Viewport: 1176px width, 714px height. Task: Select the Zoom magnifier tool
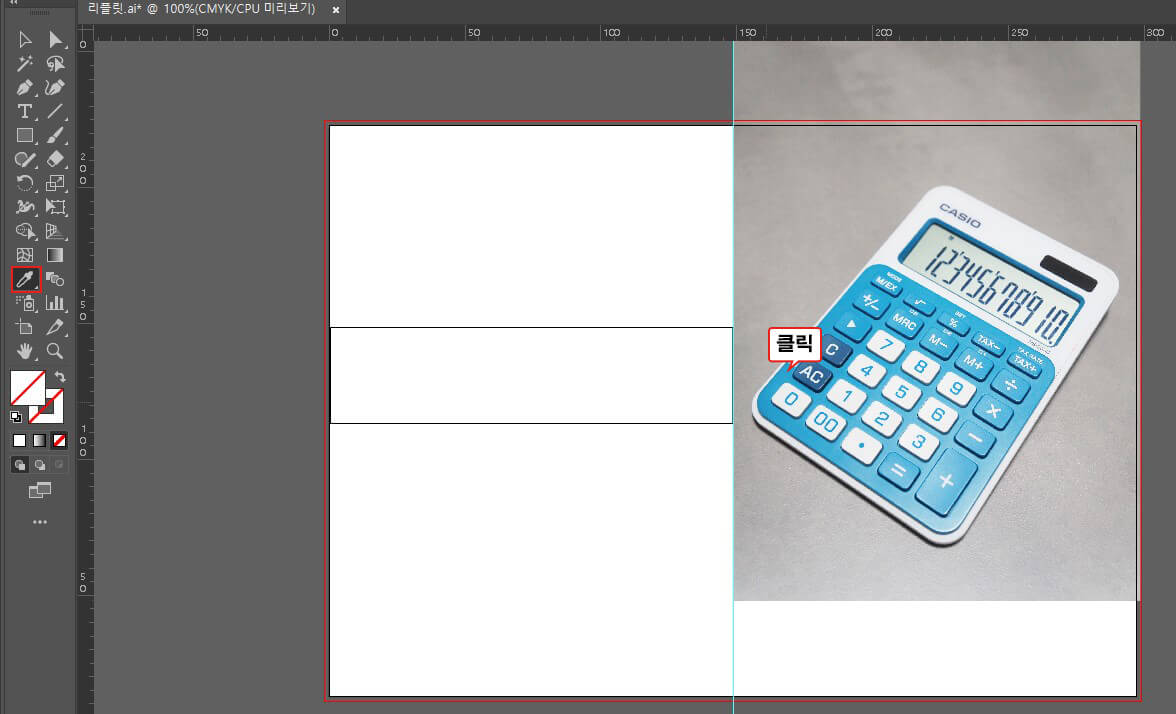point(55,351)
